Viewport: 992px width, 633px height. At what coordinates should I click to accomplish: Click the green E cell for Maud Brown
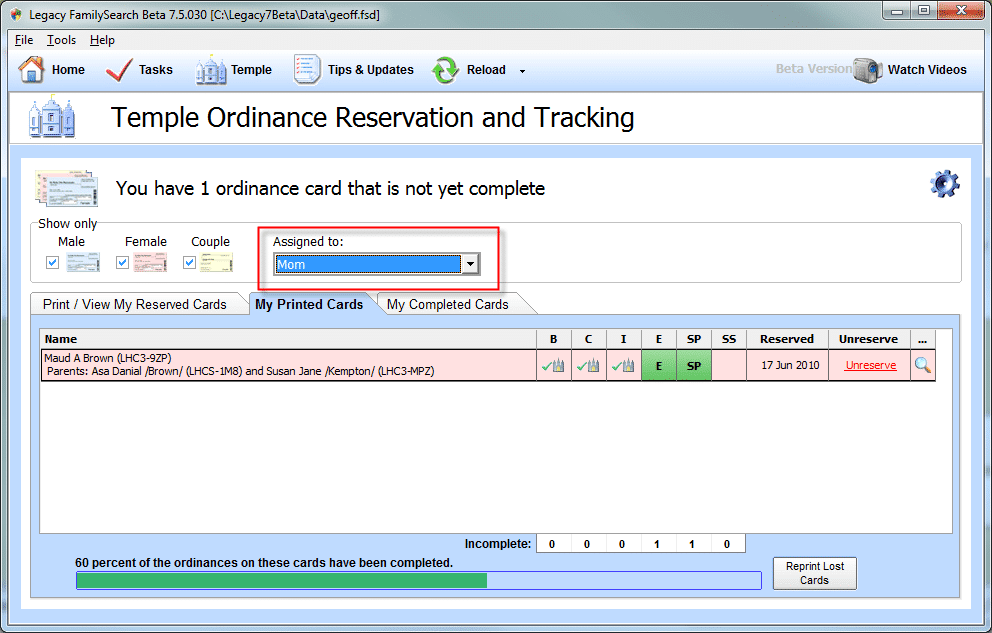point(659,366)
